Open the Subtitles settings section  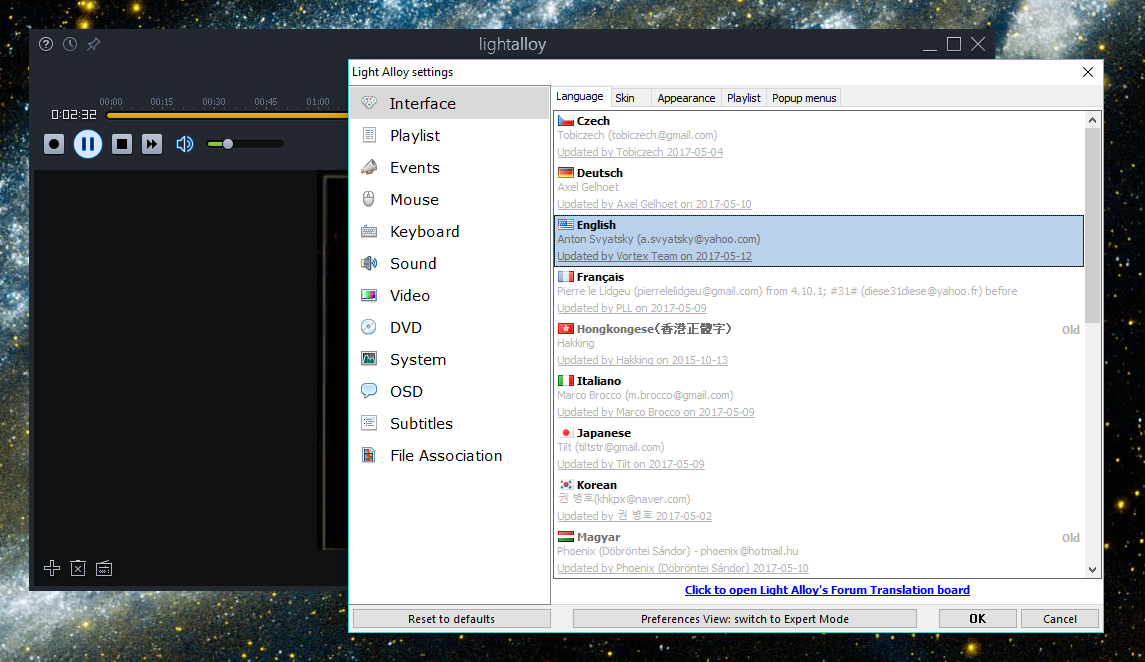(x=450, y=424)
